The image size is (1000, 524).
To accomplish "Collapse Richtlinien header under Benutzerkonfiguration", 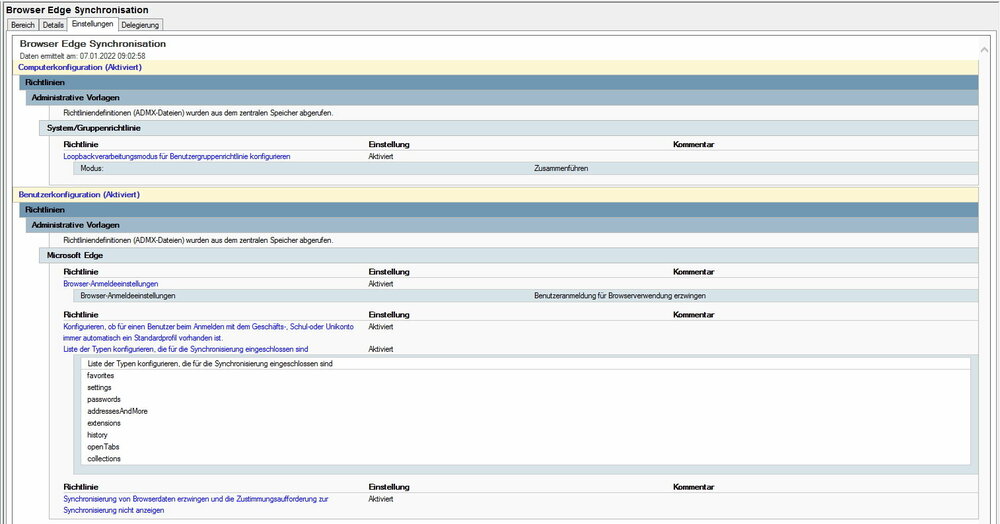I will [45, 210].
